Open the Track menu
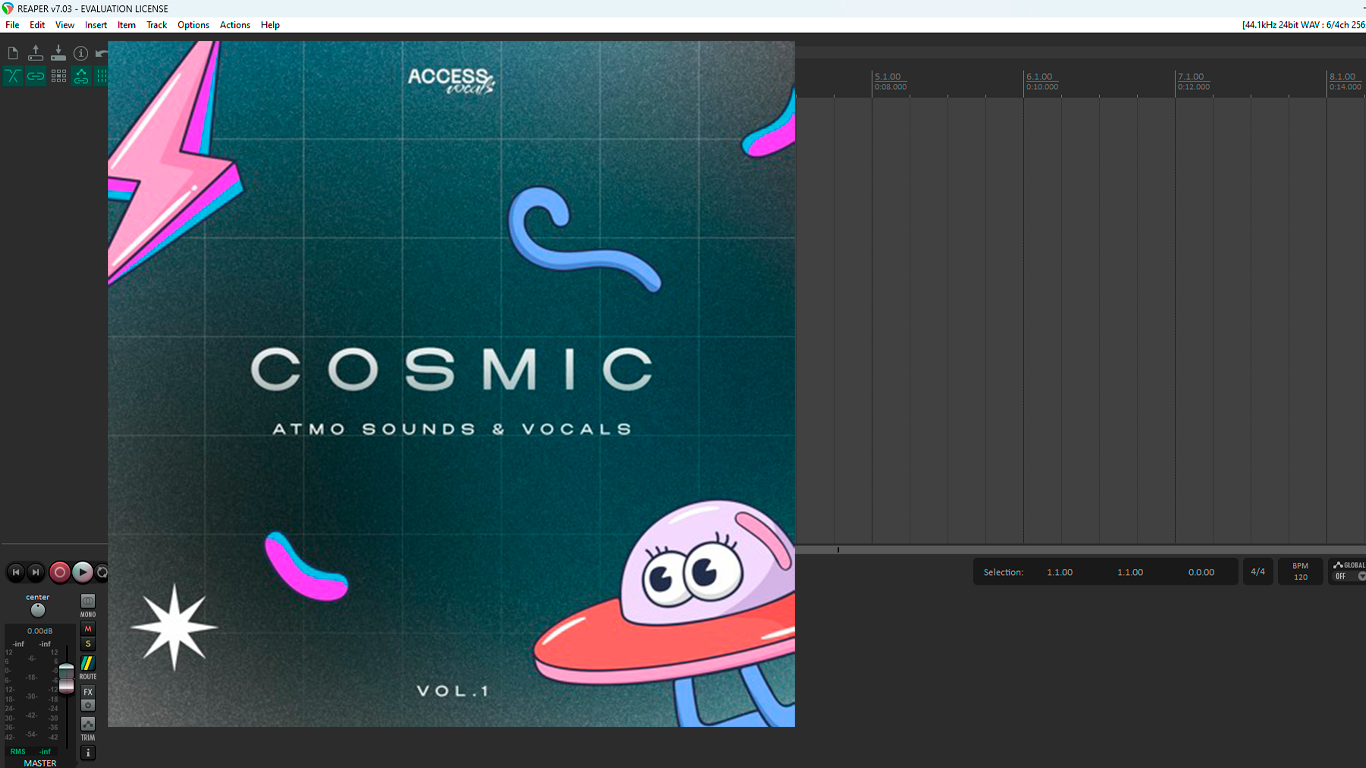The image size is (1366, 768). tap(157, 25)
